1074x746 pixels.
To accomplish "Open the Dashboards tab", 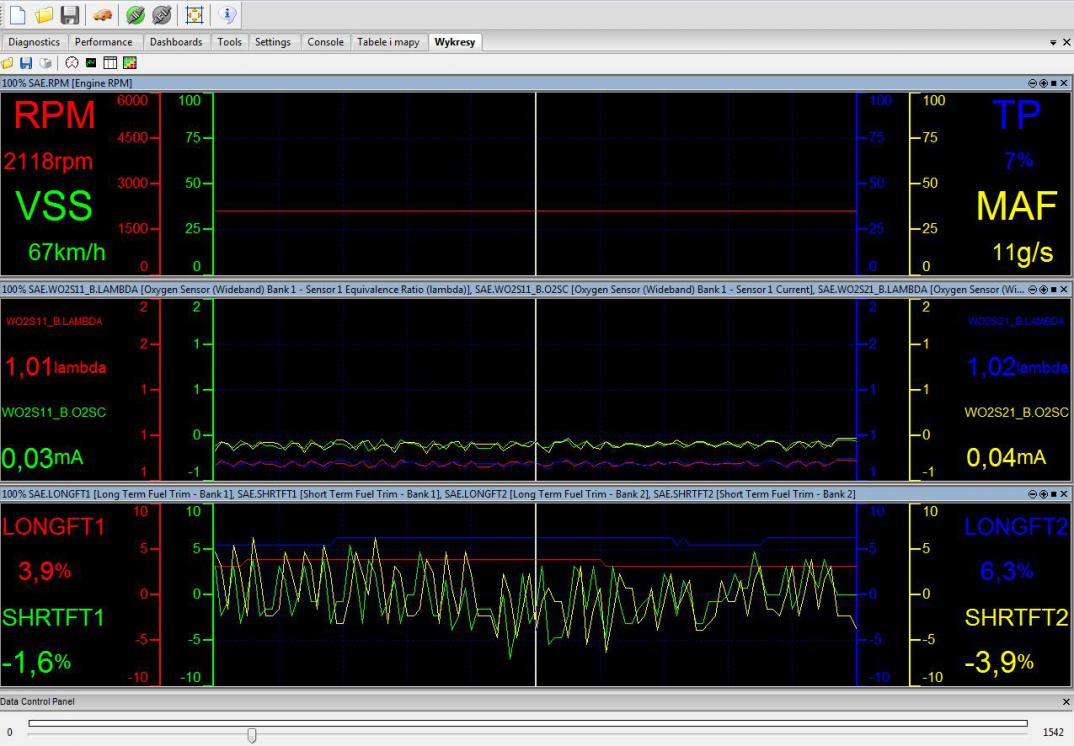I will pos(176,42).
